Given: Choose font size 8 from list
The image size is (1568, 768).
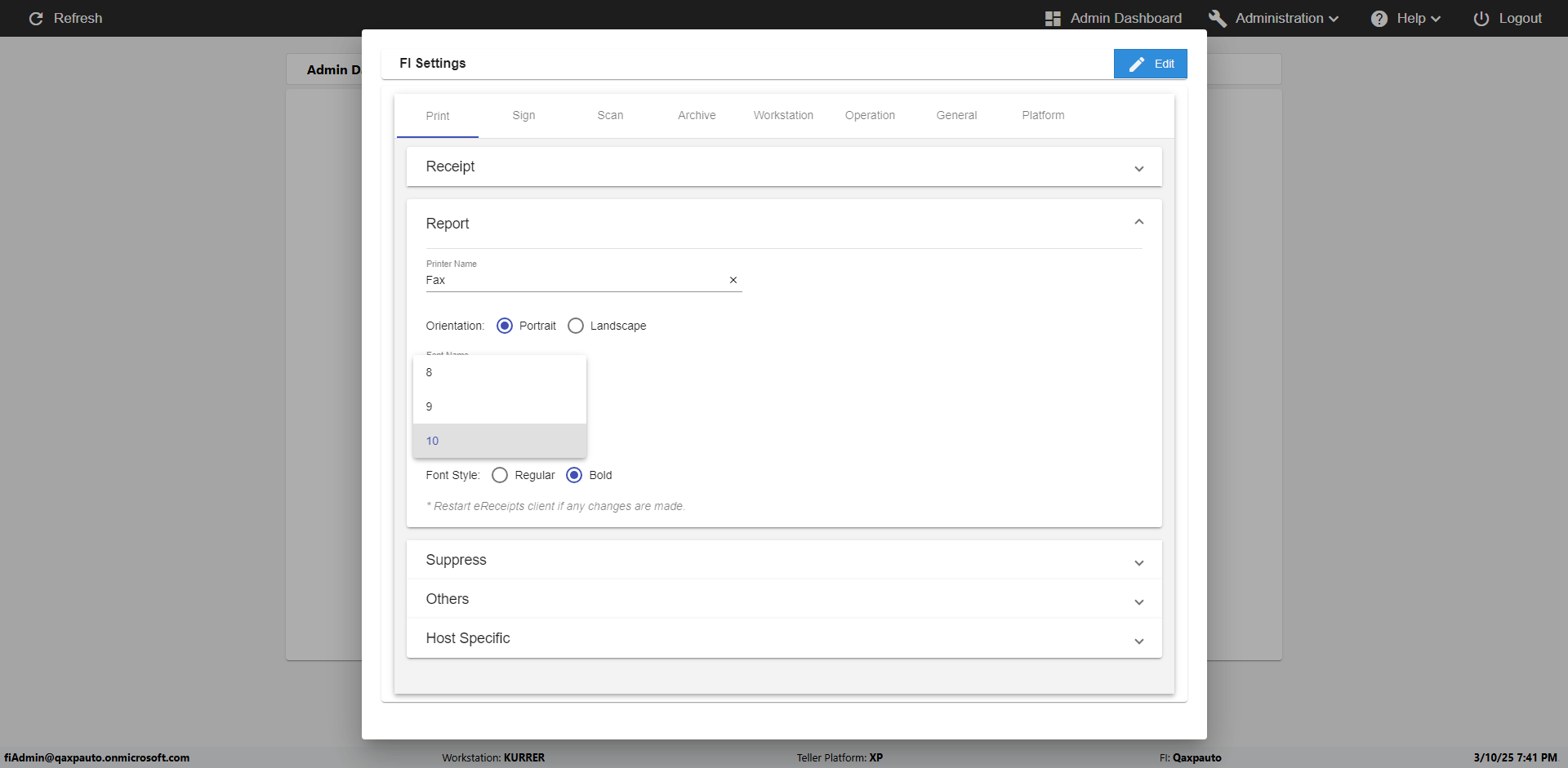Looking at the screenshot, I should [499, 372].
